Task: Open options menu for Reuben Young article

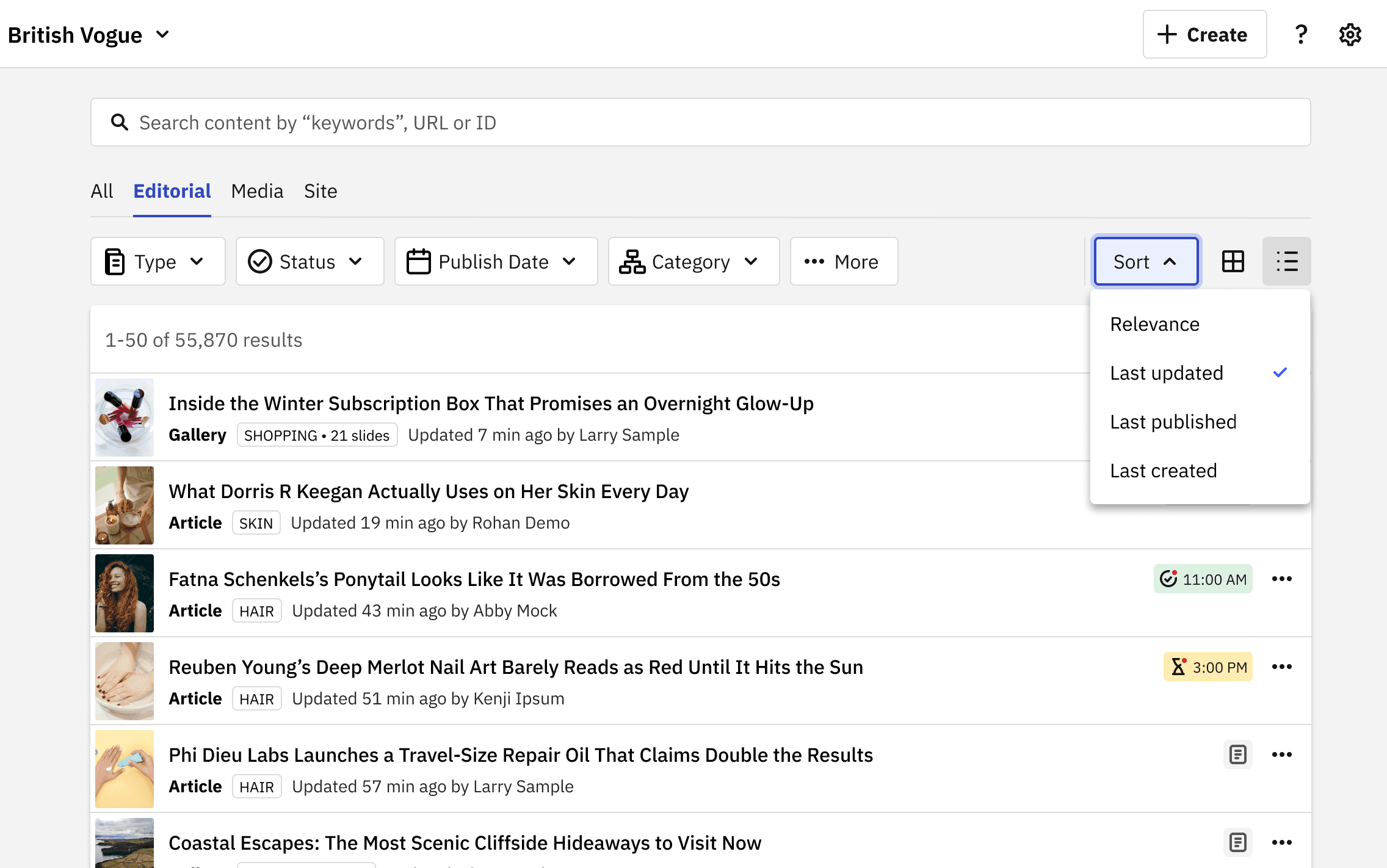Action: point(1282,667)
